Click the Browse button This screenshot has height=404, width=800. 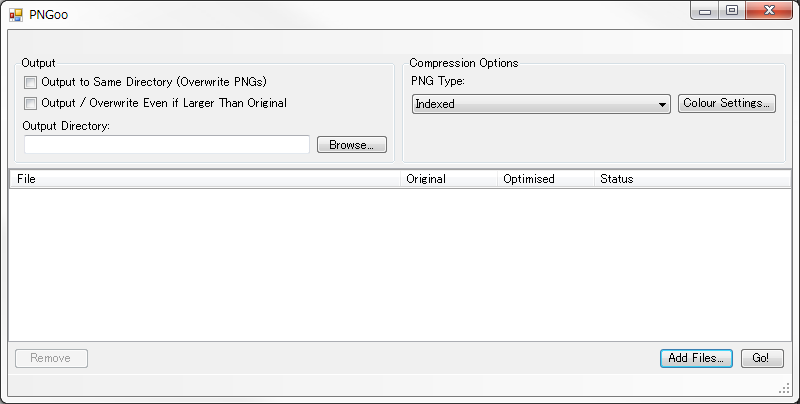click(351, 145)
